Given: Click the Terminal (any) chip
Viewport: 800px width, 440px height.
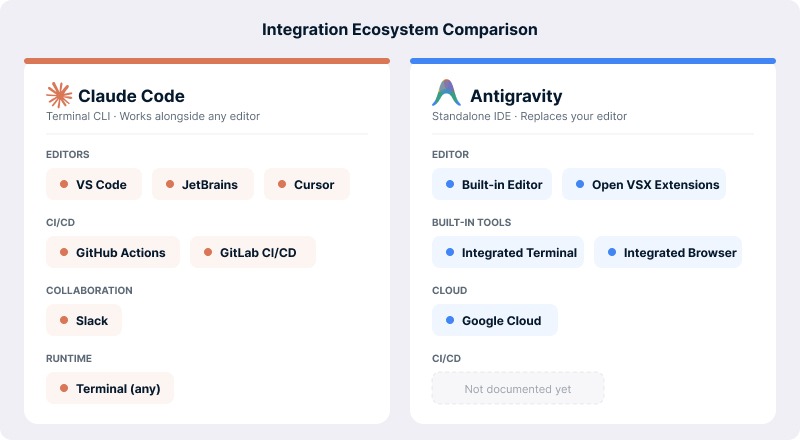Looking at the screenshot, I should 110,388.
